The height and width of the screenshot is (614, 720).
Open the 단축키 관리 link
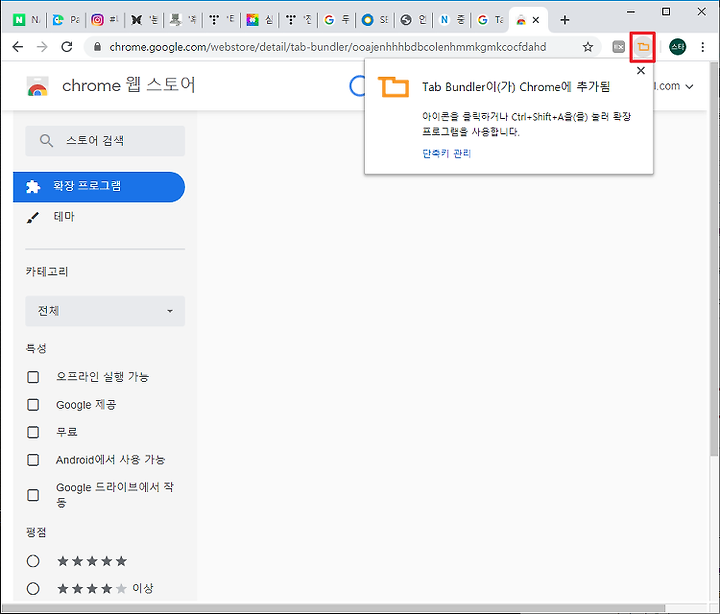click(446, 153)
